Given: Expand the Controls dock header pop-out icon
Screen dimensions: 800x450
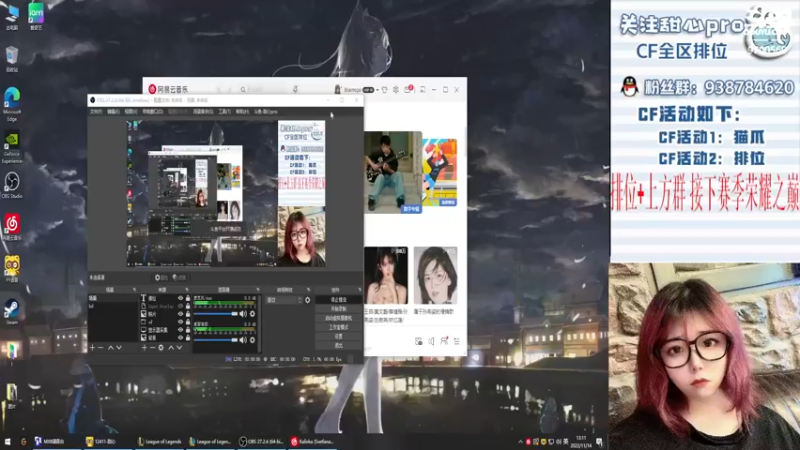Looking at the screenshot, I should [x=360, y=290].
